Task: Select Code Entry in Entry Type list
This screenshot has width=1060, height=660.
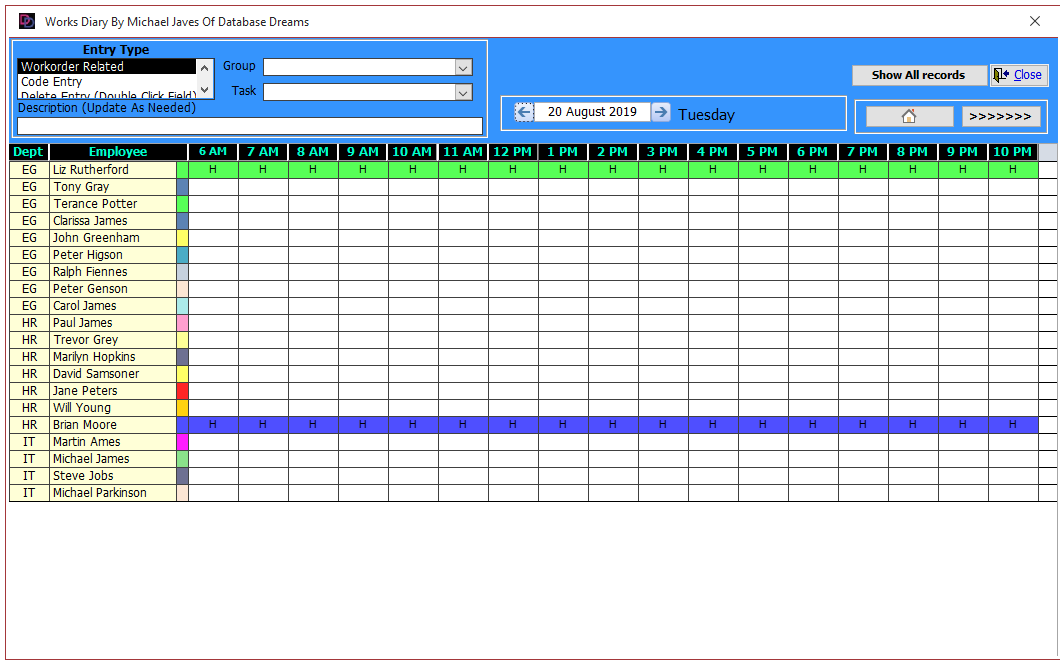Action: [106, 81]
